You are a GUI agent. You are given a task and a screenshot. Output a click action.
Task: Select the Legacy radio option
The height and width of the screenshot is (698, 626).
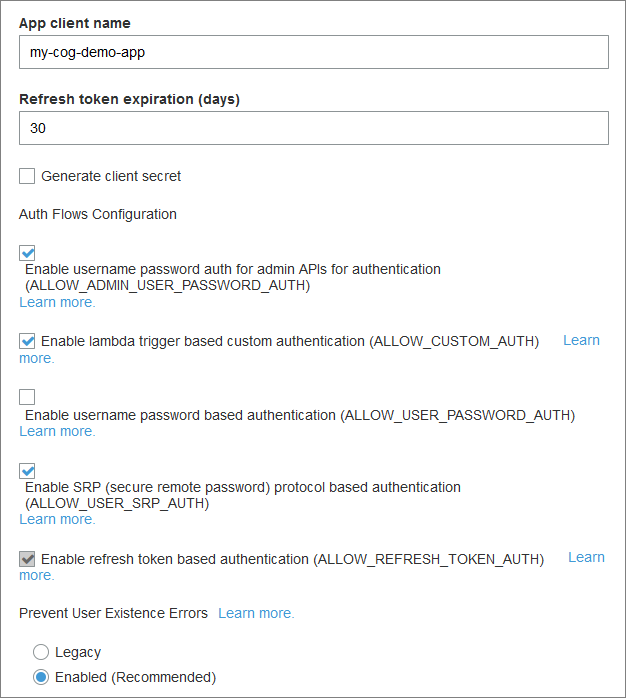(x=41, y=652)
